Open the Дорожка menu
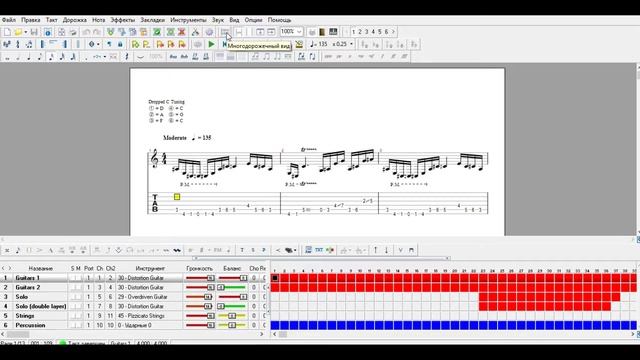 [x=74, y=20]
